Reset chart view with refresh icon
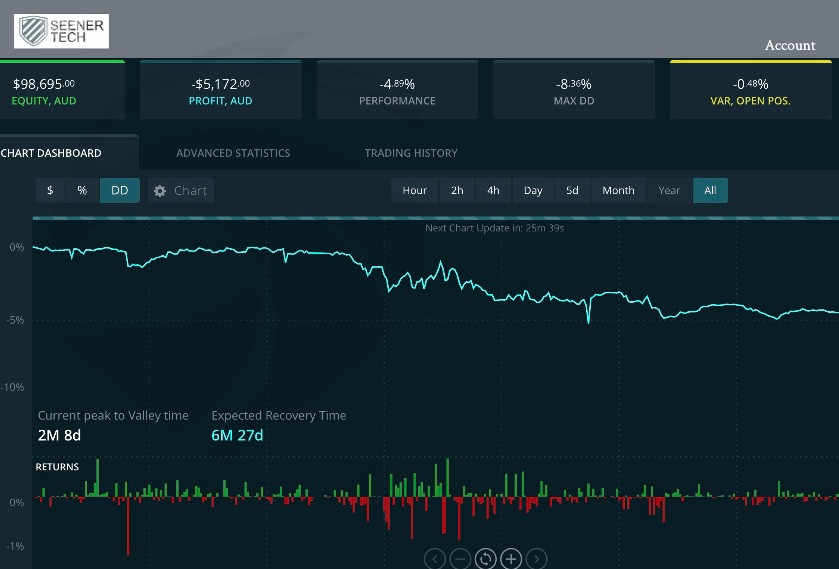 pyautogui.click(x=485, y=559)
